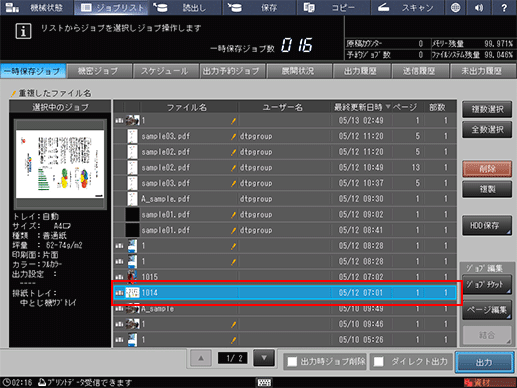This screenshot has height=388, width=517.
Task: Click the pencil icon on sample03.pdf 11:20 row
Action: click(234, 136)
